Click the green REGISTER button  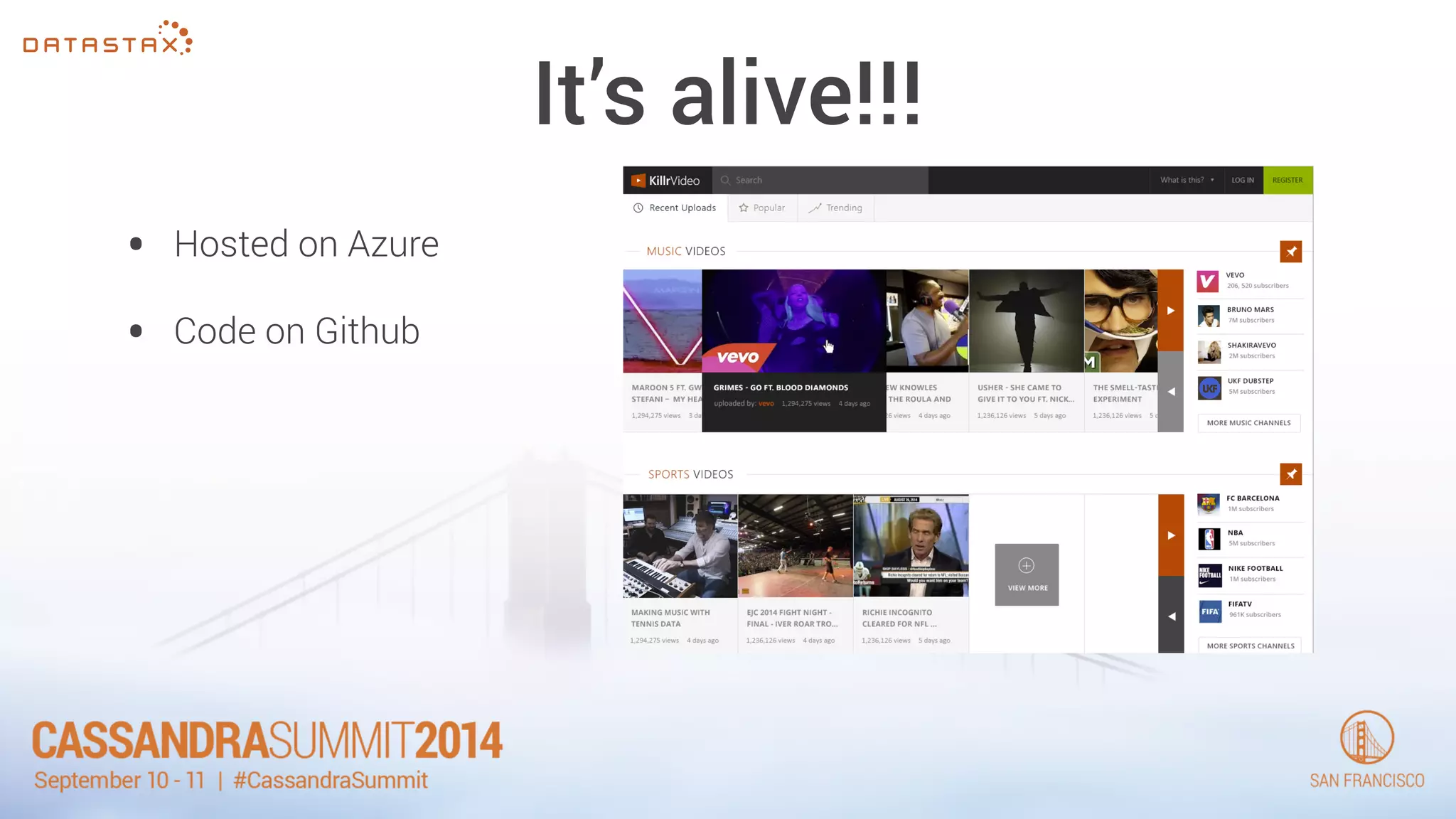(x=1288, y=181)
